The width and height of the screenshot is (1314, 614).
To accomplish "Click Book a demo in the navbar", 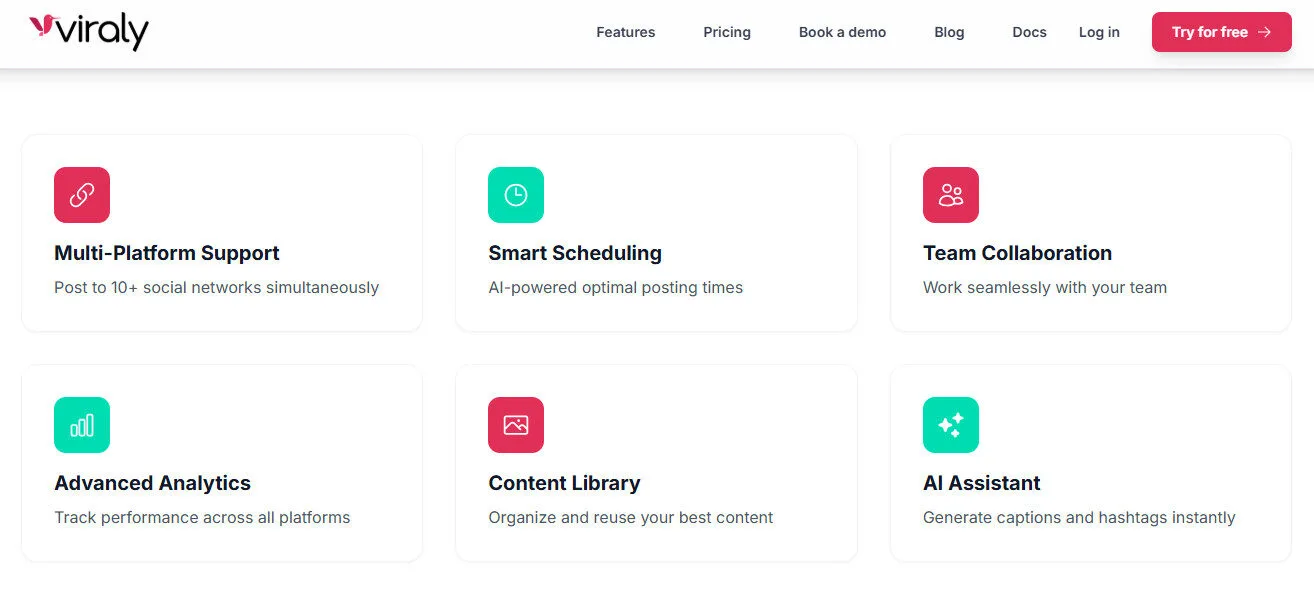I will 841,32.
